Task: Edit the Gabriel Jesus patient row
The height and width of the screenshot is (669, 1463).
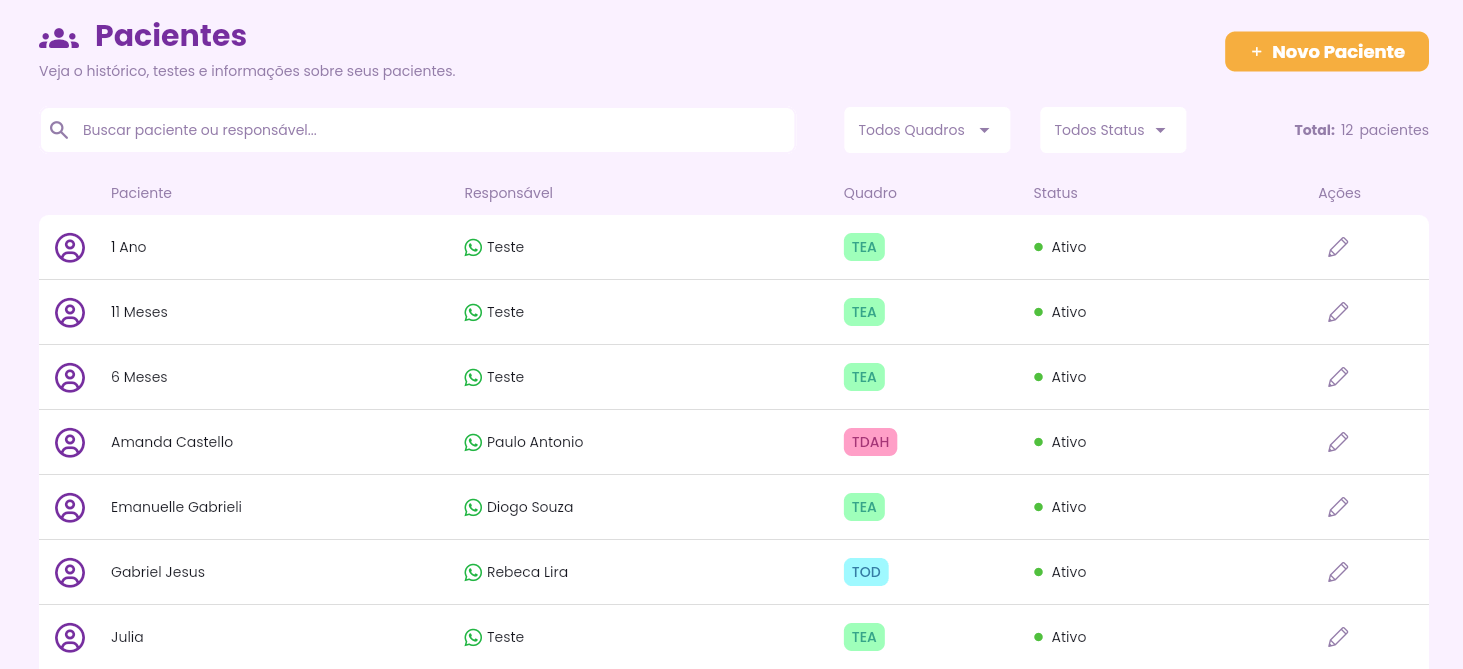Action: (x=1338, y=572)
